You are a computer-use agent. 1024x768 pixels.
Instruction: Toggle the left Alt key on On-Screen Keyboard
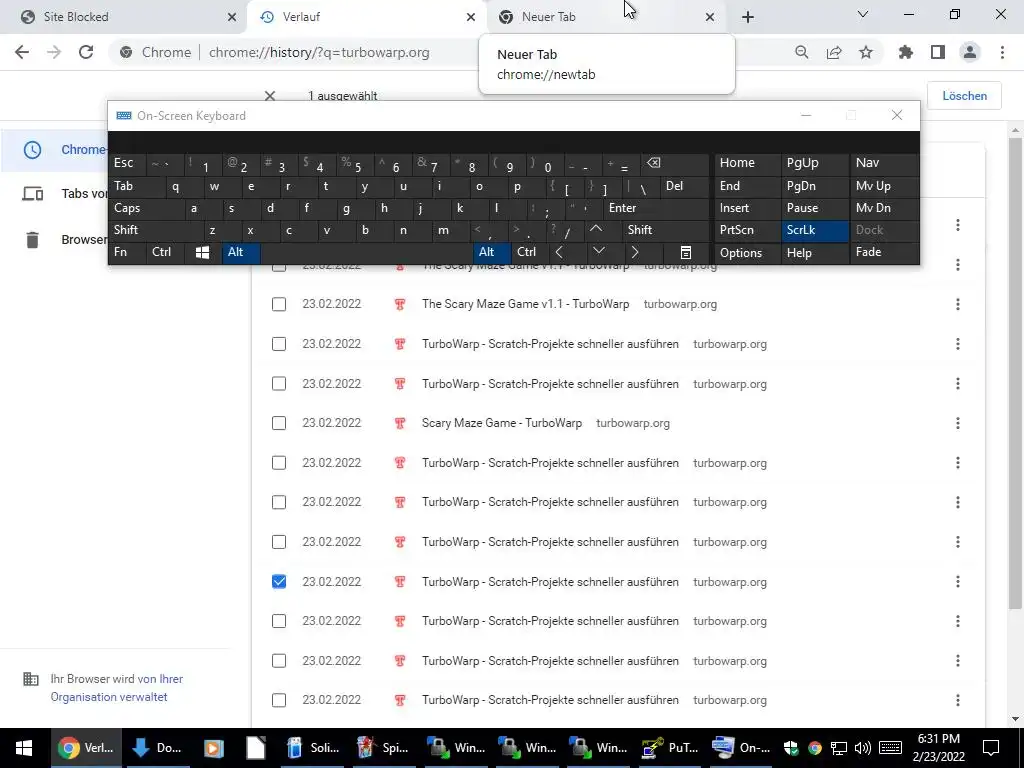coord(241,252)
